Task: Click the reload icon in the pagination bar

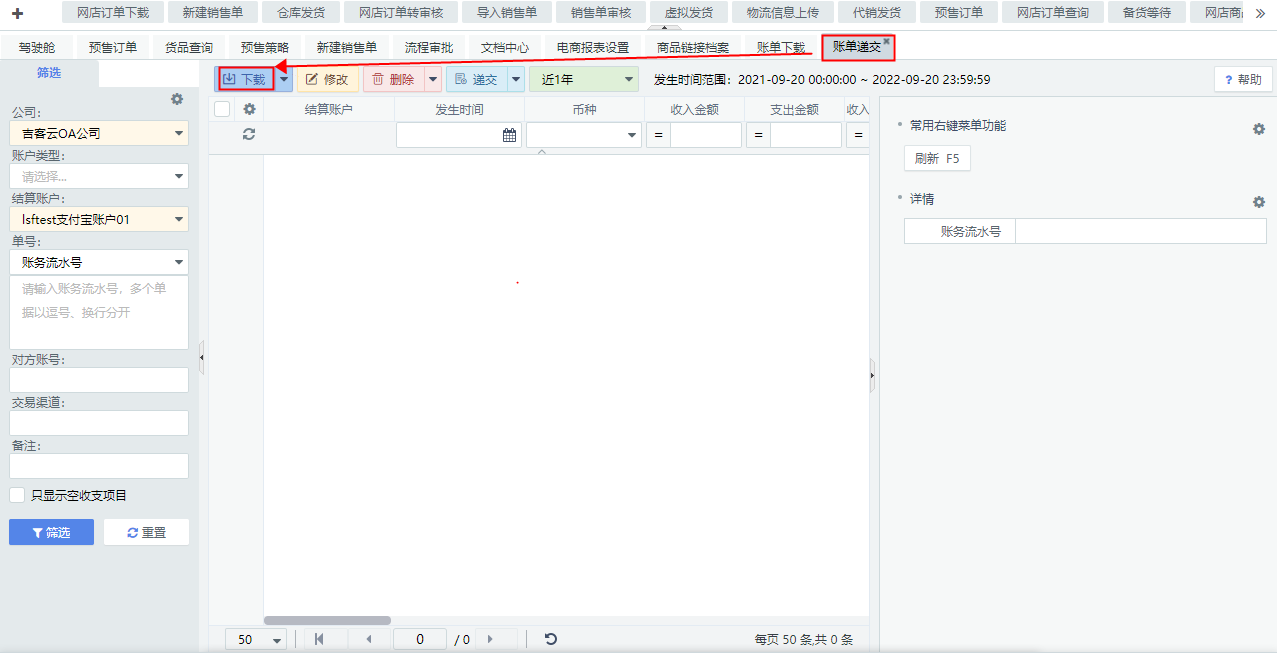Action: pyautogui.click(x=550, y=639)
